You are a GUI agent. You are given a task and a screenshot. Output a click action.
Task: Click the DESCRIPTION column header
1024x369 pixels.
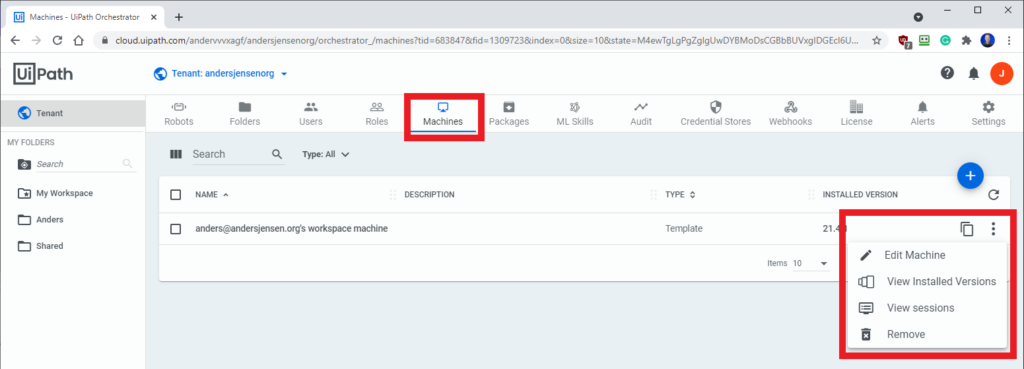pos(429,195)
